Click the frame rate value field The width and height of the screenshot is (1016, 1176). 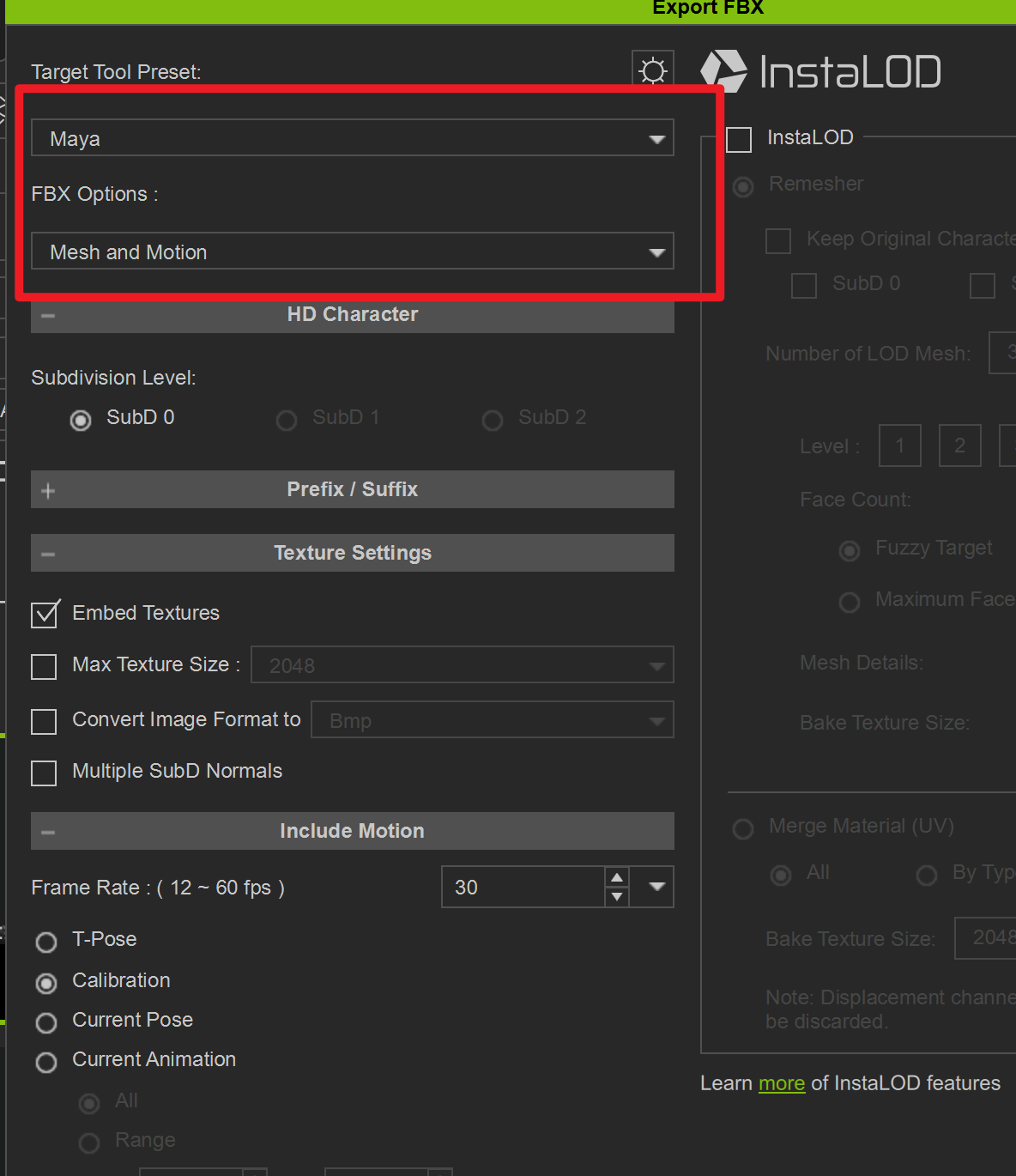pyautogui.click(x=522, y=887)
